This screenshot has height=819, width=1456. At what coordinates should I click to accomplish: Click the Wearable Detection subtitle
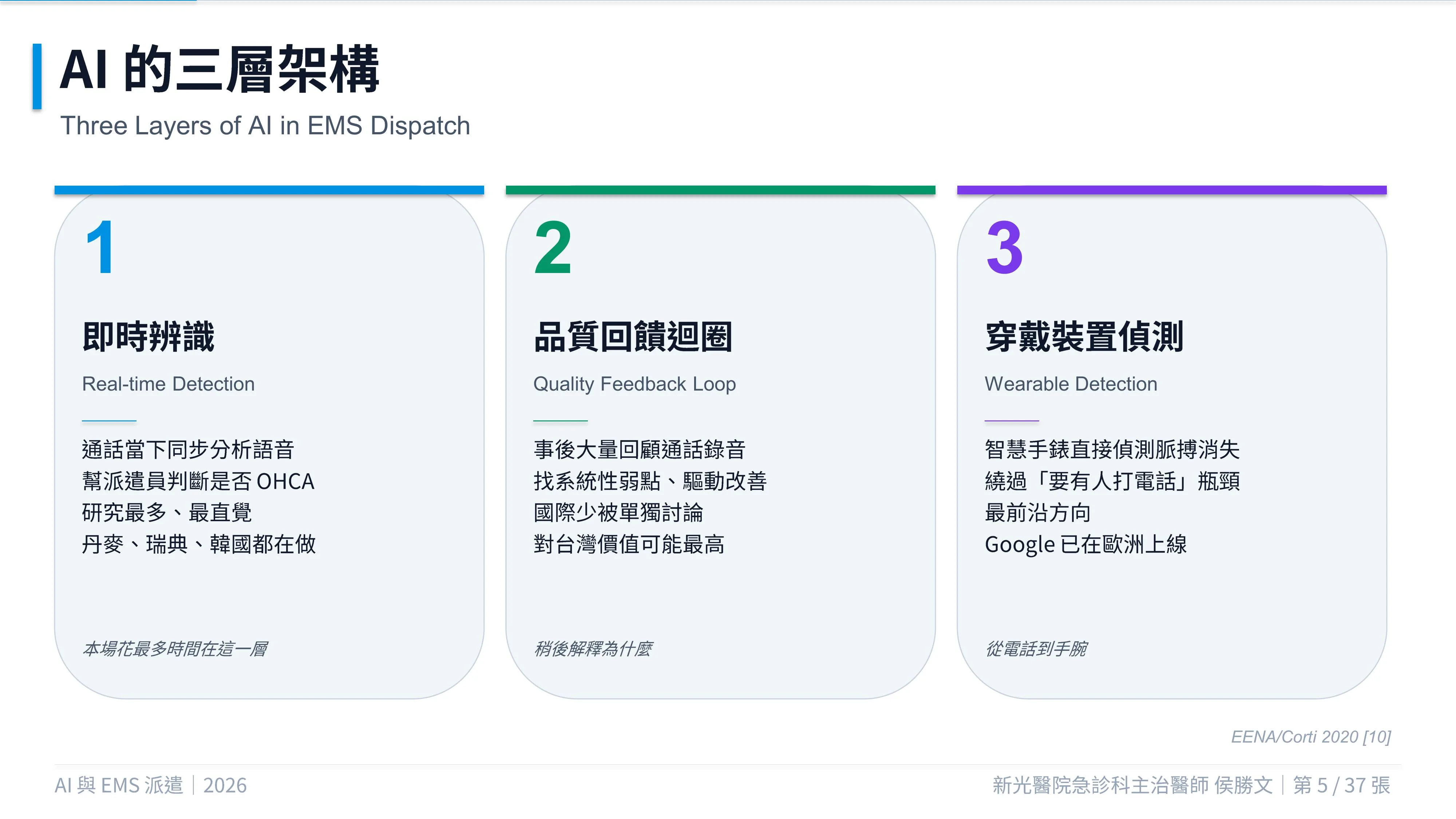(x=1071, y=384)
